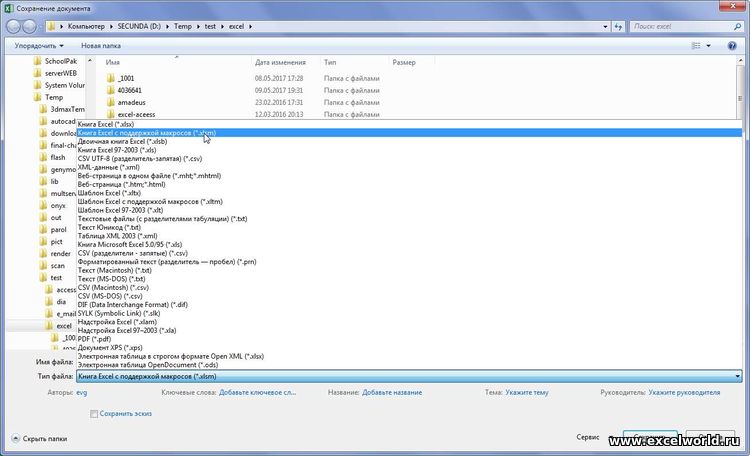Choose Шаблон Excel (*.xltx) option

click(409, 193)
